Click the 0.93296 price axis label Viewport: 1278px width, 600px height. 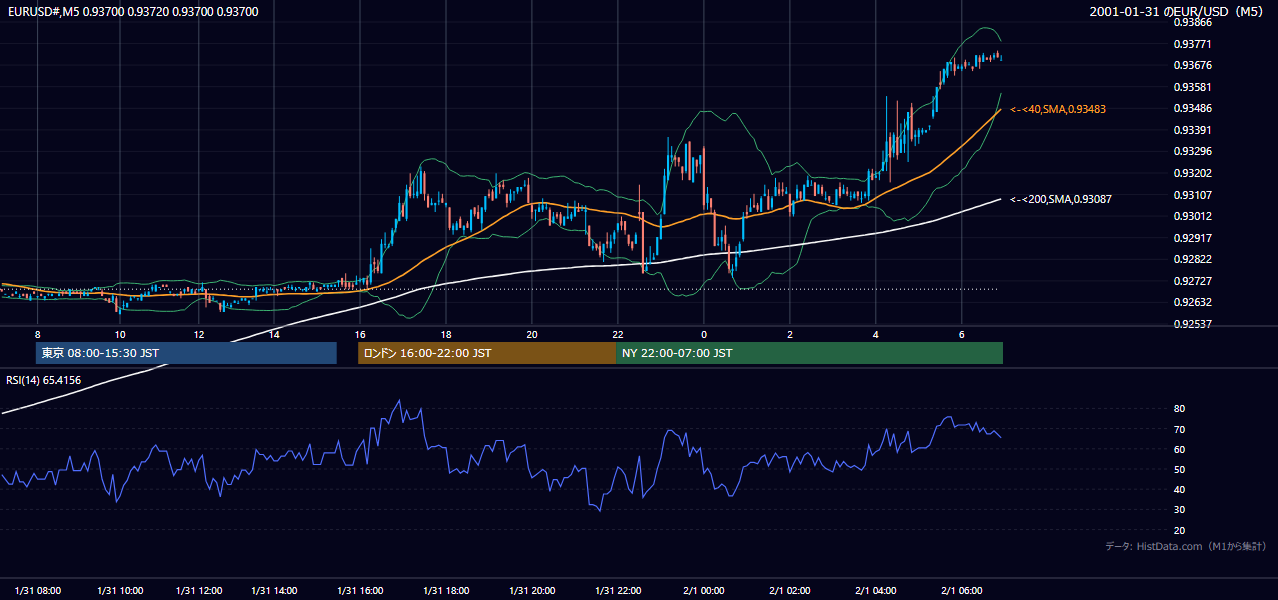tap(1193, 151)
